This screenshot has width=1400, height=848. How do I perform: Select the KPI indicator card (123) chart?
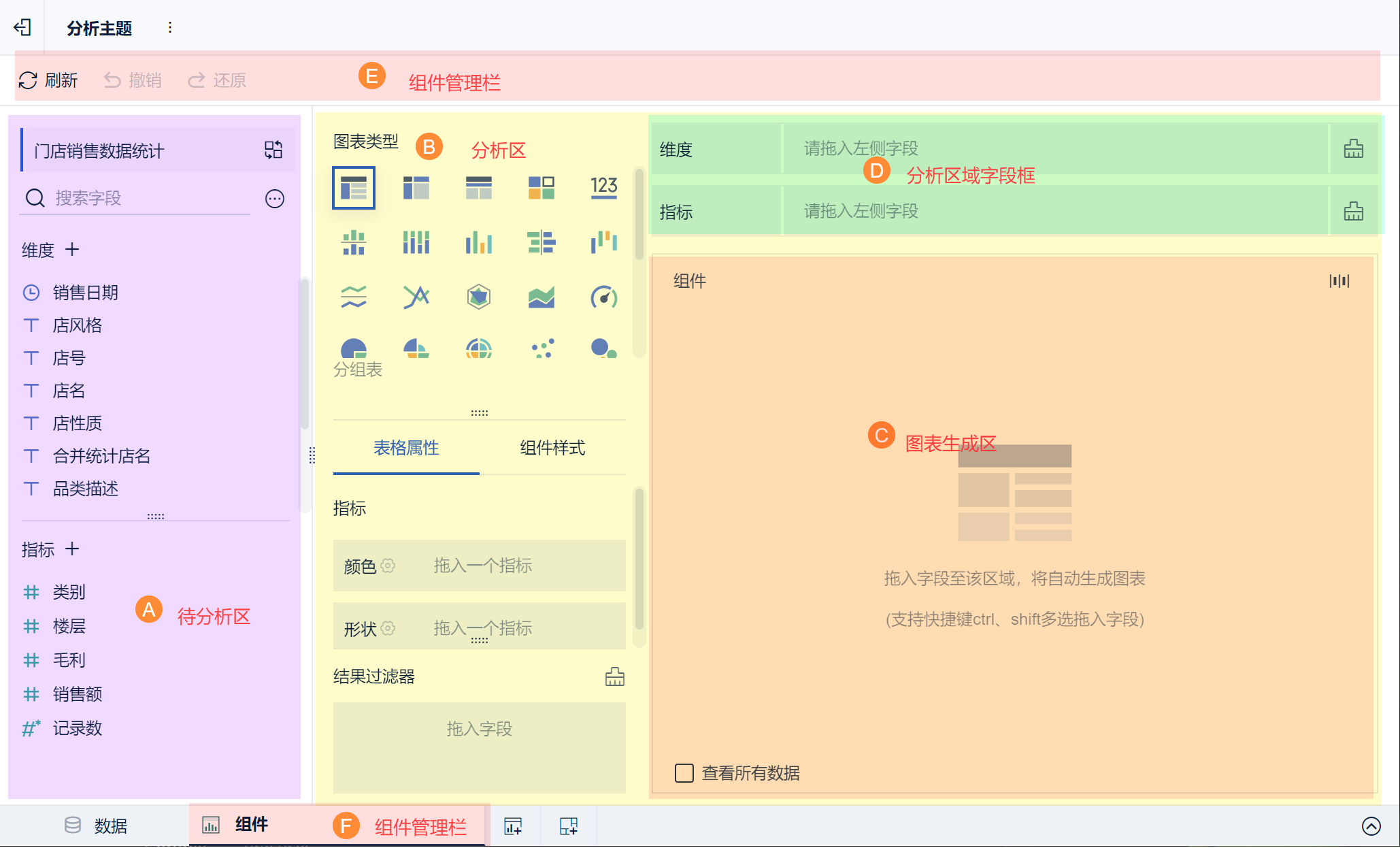pyautogui.click(x=603, y=186)
